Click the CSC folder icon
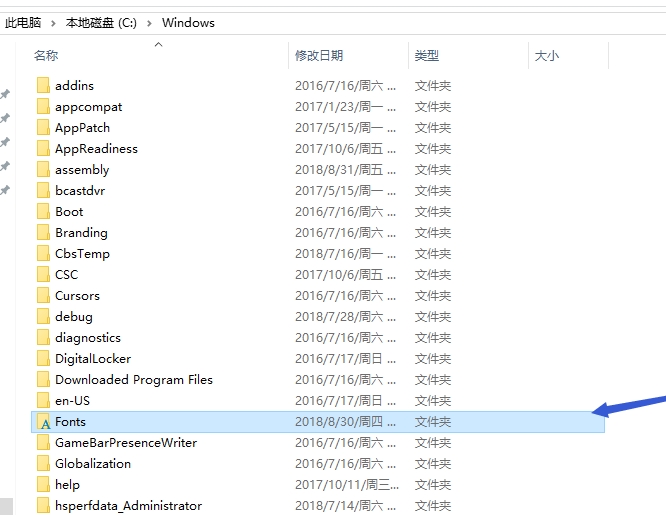Viewport: 666px width, 515px height. 43,274
